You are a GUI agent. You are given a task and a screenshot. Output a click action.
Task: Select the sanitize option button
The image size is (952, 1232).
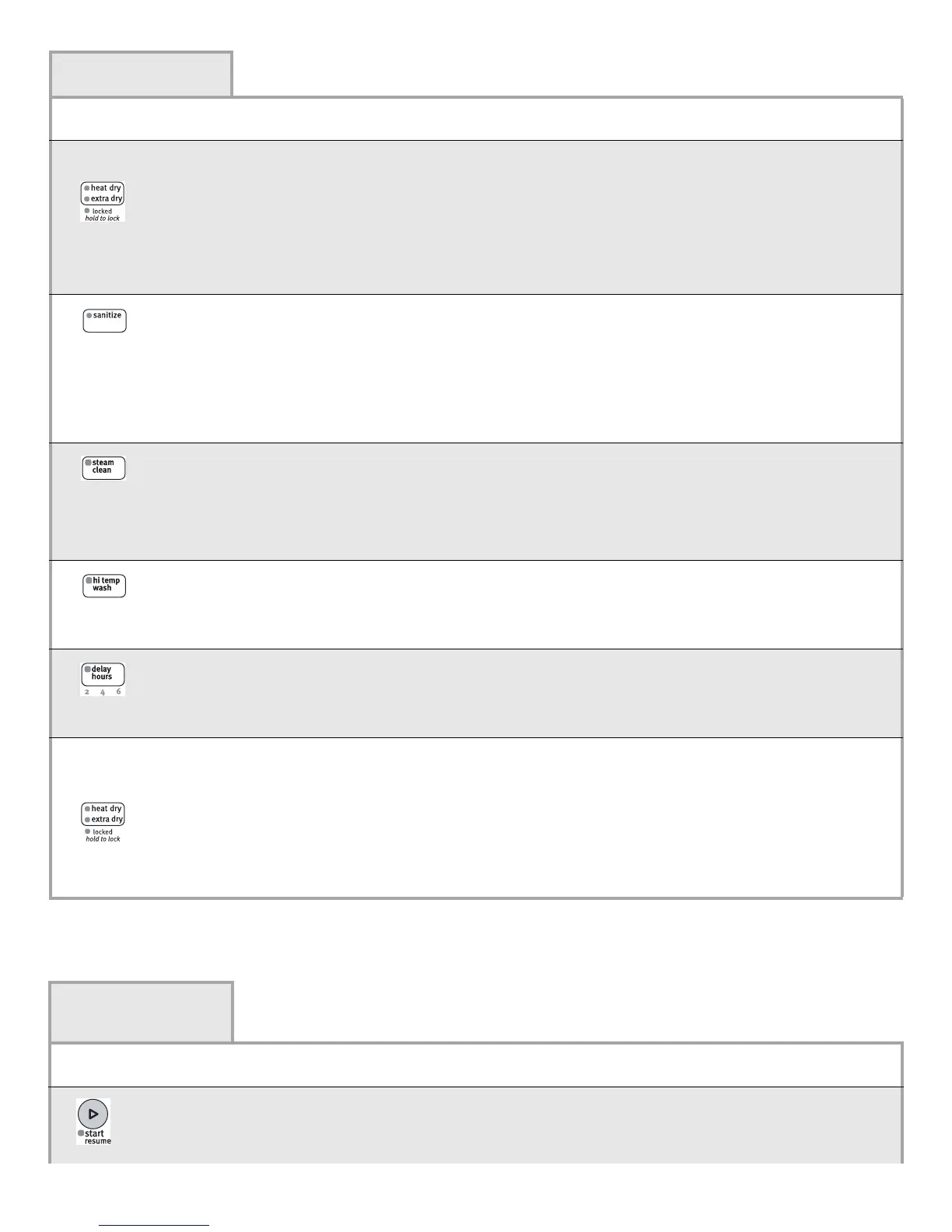(104, 320)
